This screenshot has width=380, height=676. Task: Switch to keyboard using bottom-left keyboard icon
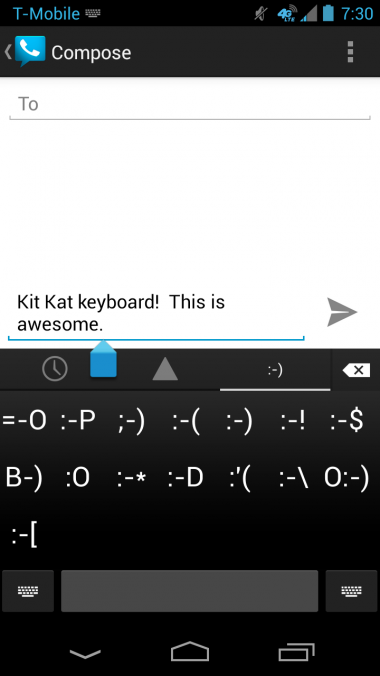coord(28,591)
